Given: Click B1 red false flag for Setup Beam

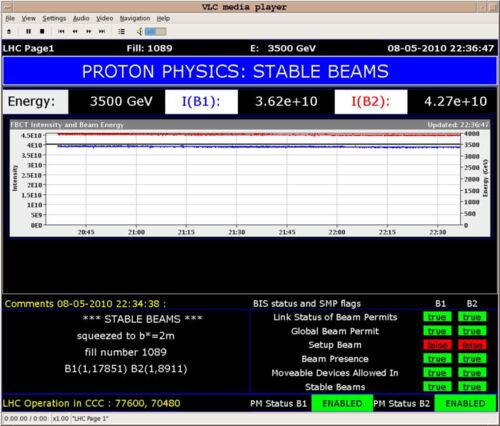Looking at the screenshot, I should (437, 345).
